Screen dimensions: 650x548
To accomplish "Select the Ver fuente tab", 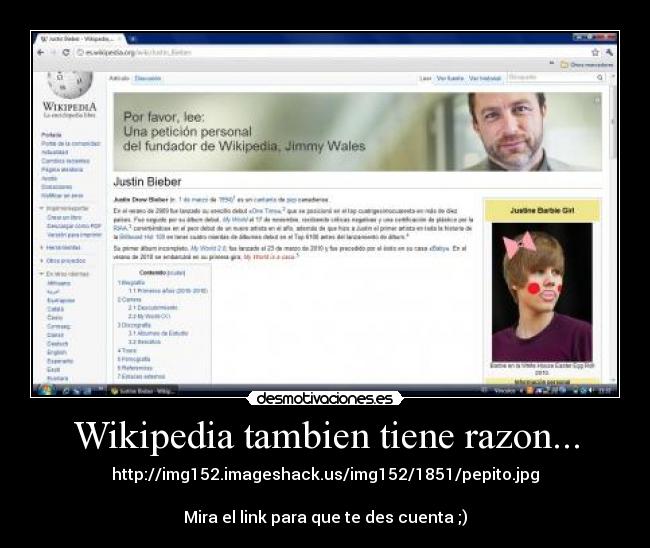I will coord(450,78).
